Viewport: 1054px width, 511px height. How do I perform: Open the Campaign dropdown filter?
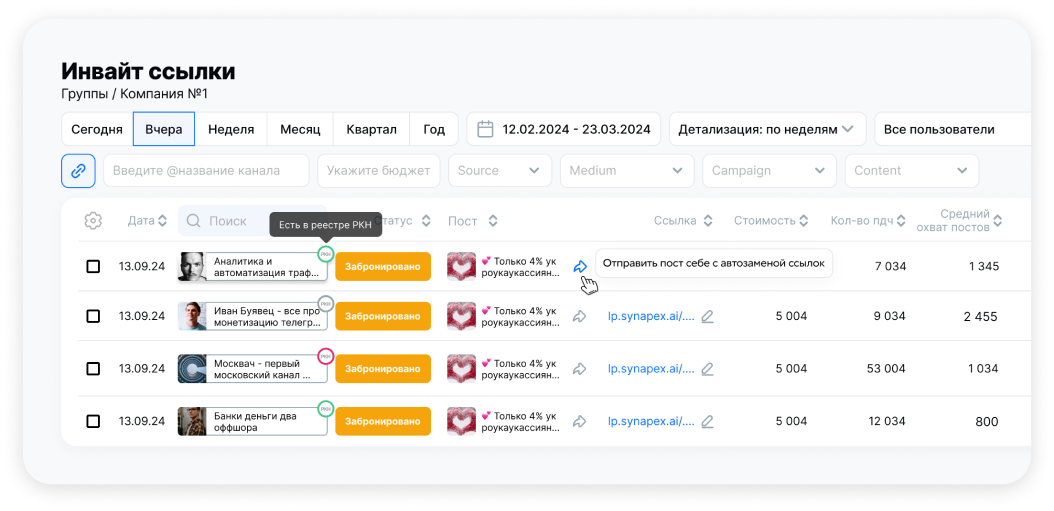[x=769, y=170]
